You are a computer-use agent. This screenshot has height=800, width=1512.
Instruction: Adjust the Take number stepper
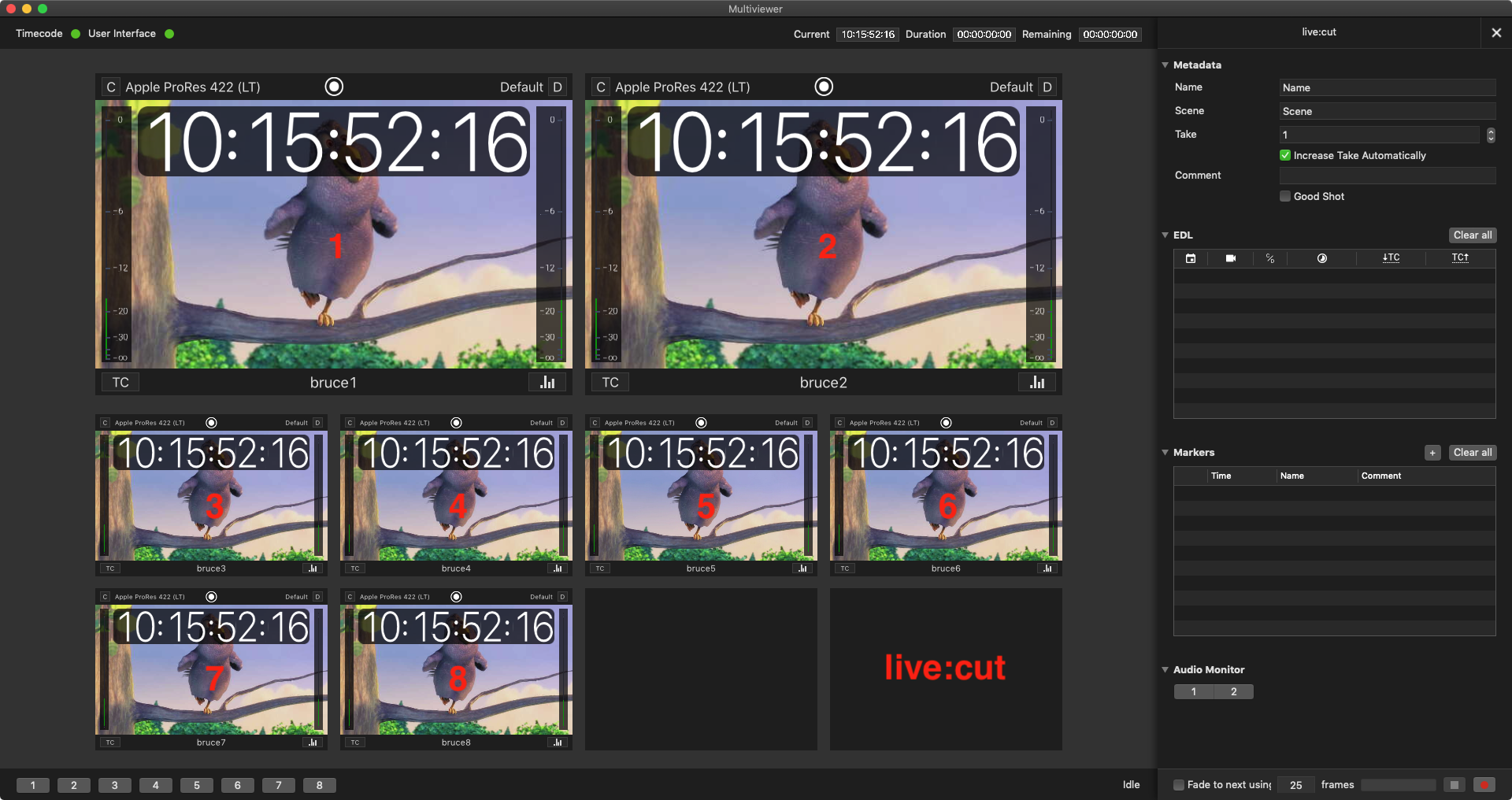pyautogui.click(x=1491, y=135)
